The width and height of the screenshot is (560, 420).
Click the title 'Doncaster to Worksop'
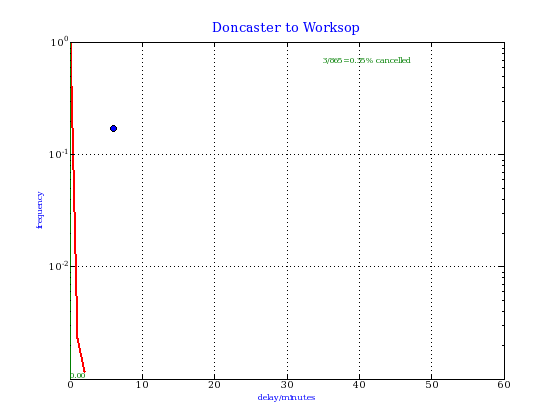pyautogui.click(x=286, y=28)
